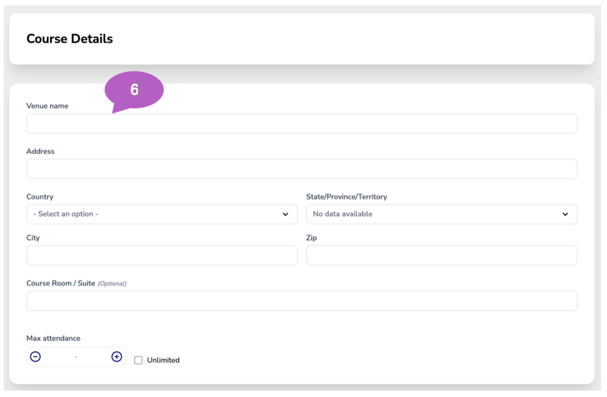607x397 pixels.
Task: Click the chevron arrow in State/Province/Territory field
Action: (565, 214)
